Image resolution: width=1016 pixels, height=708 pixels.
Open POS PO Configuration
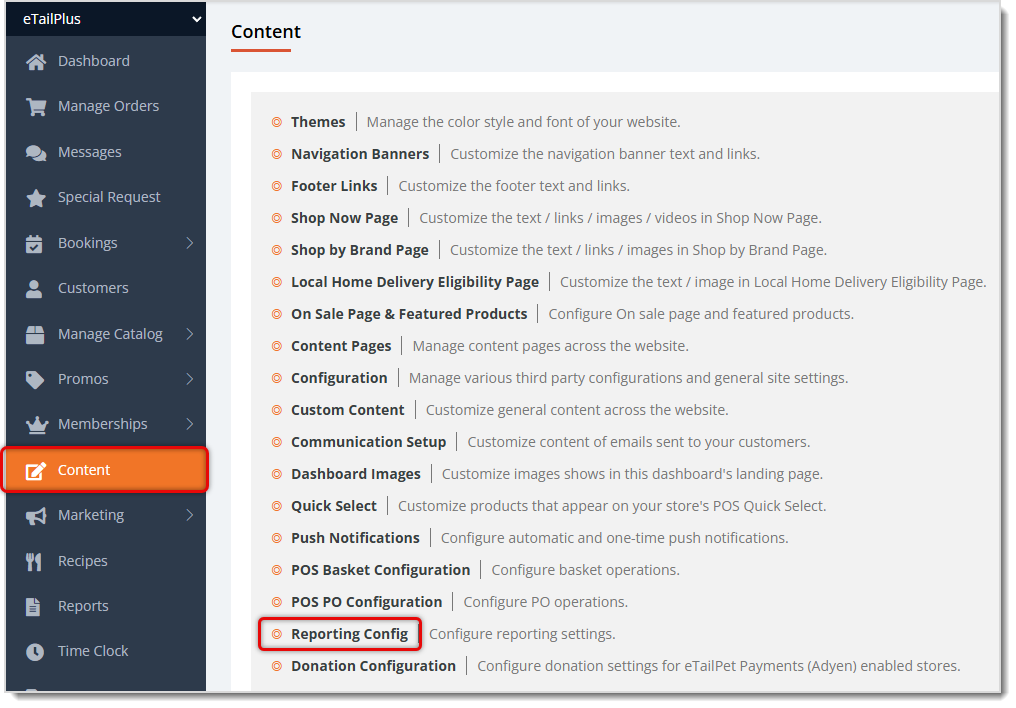pos(366,602)
